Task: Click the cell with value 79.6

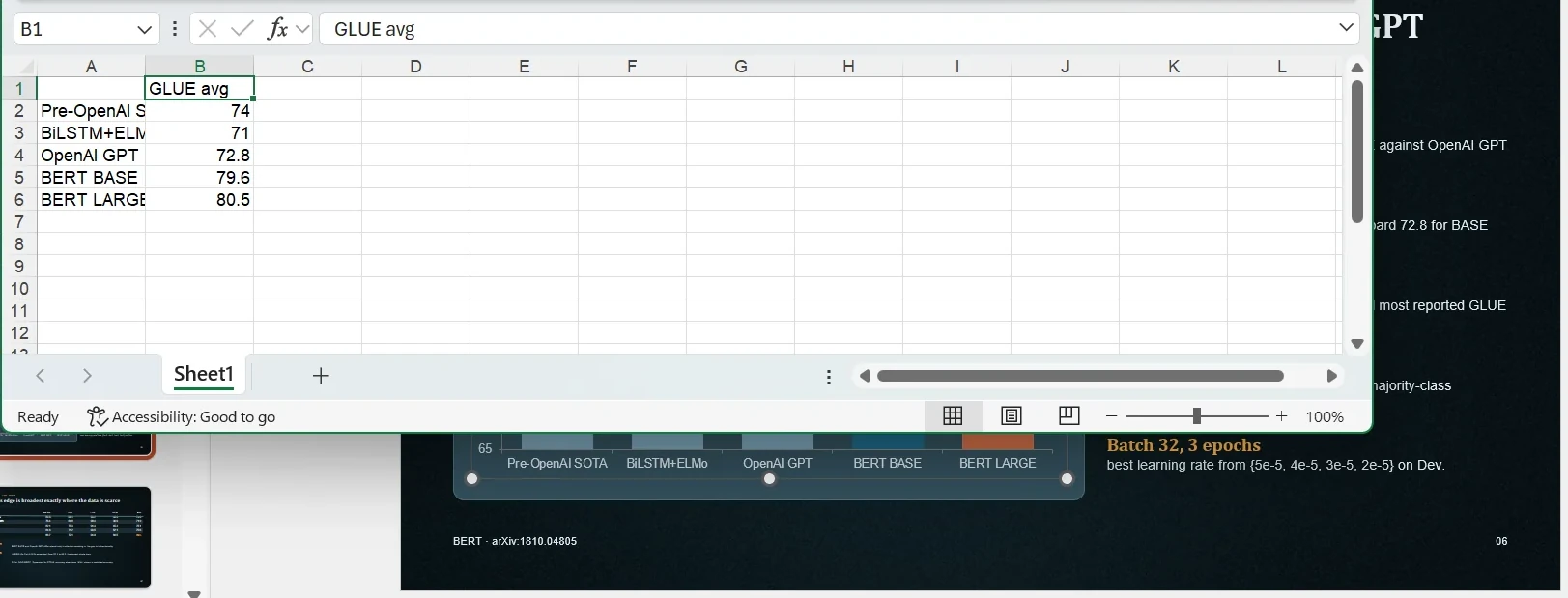Action: click(200, 178)
